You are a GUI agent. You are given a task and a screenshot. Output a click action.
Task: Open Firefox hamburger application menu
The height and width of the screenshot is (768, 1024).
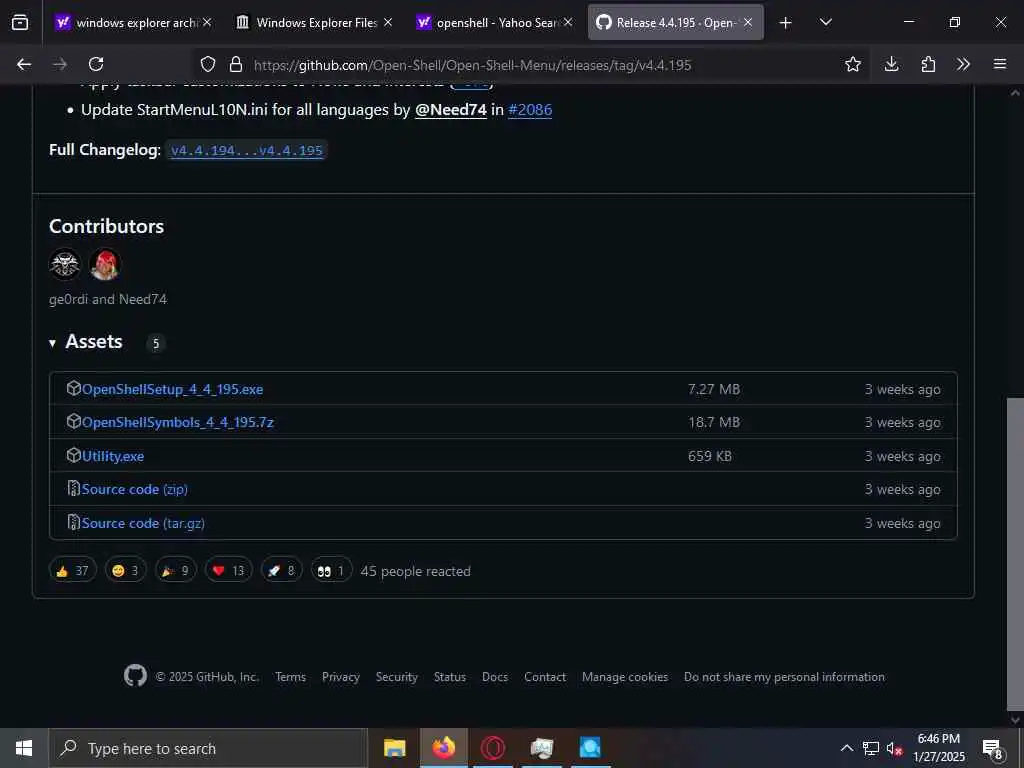[1000, 64]
